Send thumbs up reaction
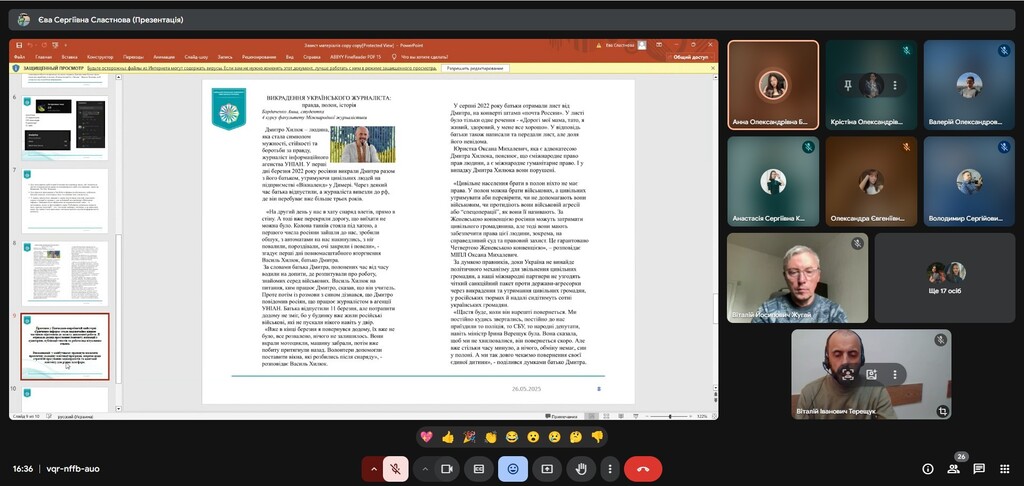Viewport: 1024px width, 486px height. [x=446, y=437]
